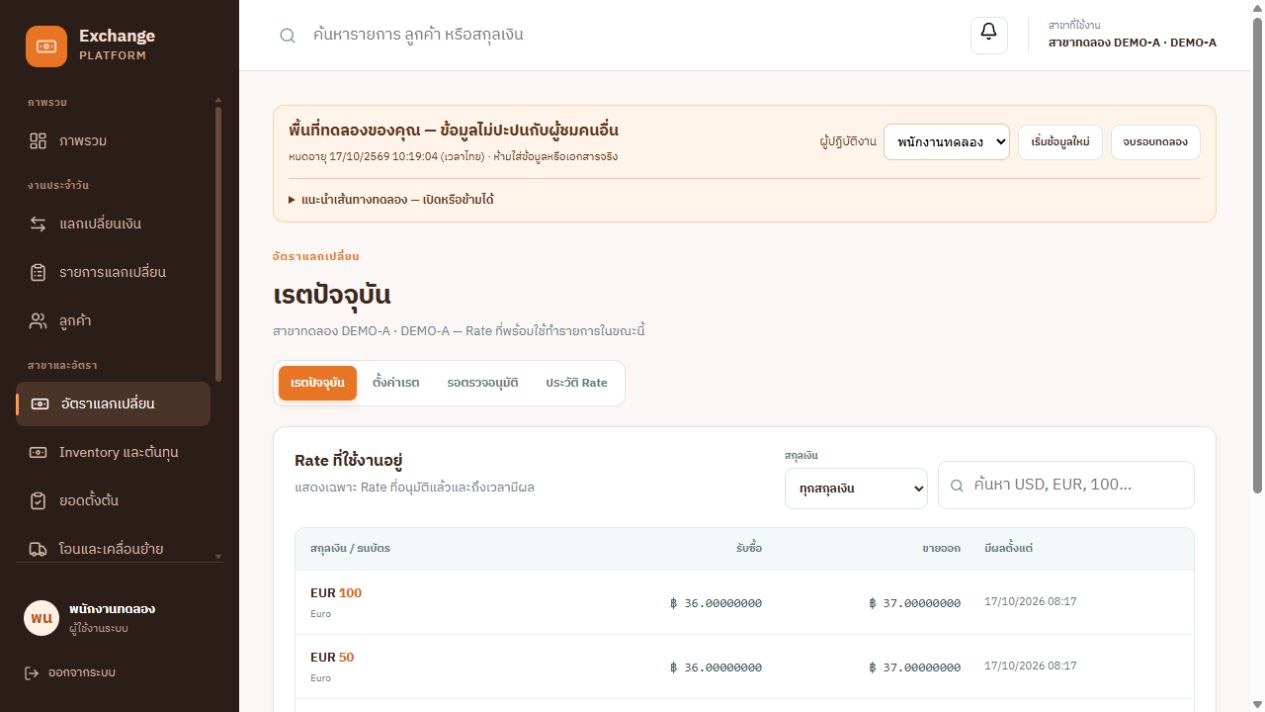Open รายการแลกเปลี่ยน in the sidebar

tap(113, 272)
